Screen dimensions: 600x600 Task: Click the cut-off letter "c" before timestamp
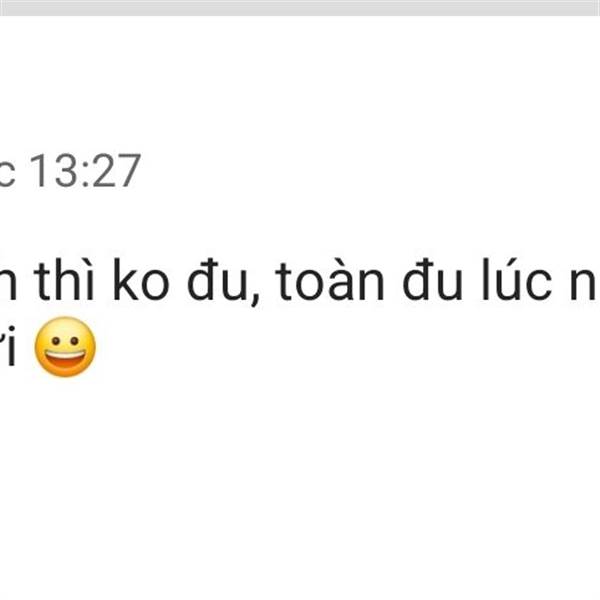(x=7, y=175)
